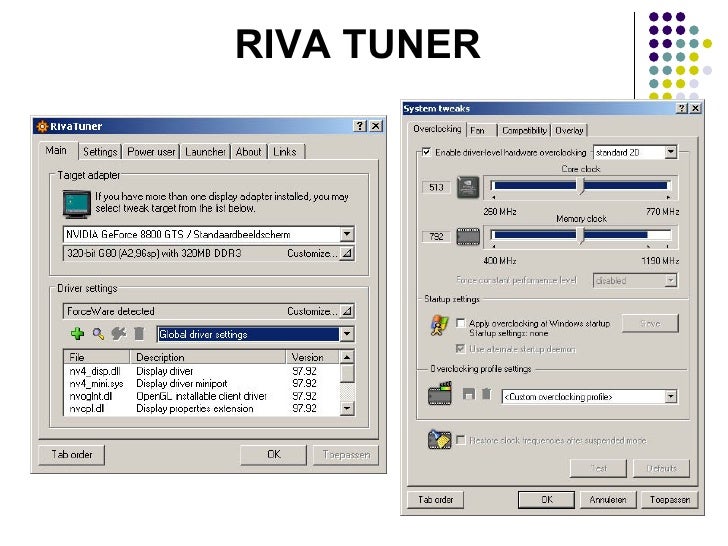Open the Power user tab
Viewport: 728px width, 546px height.
151,152
